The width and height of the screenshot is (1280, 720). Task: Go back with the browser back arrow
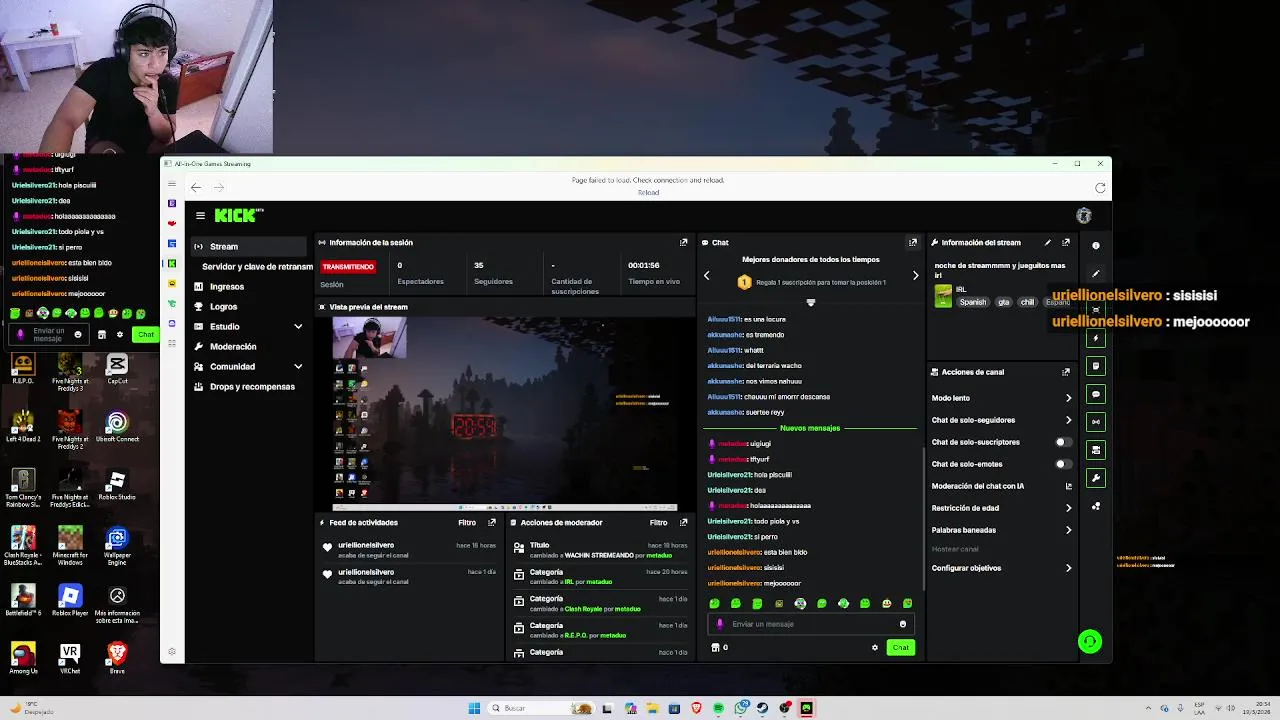pyautogui.click(x=196, y=187)
